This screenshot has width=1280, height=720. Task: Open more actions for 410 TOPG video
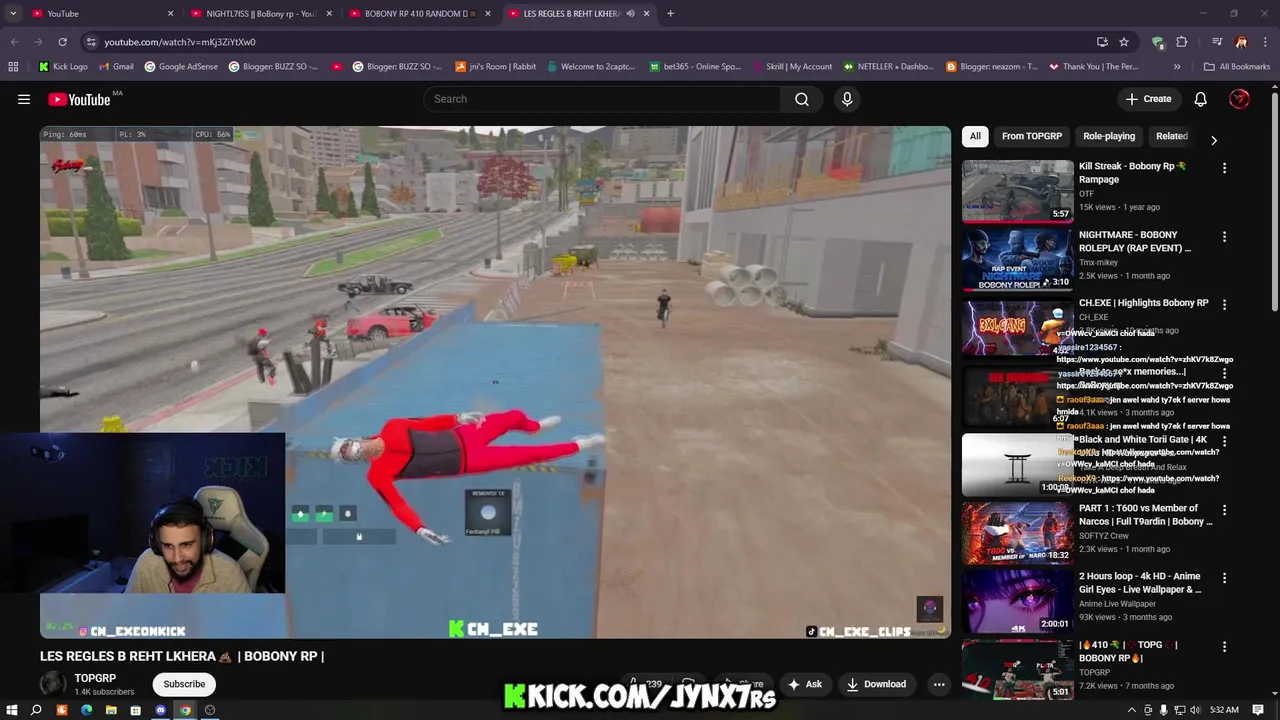point(1224,647)
